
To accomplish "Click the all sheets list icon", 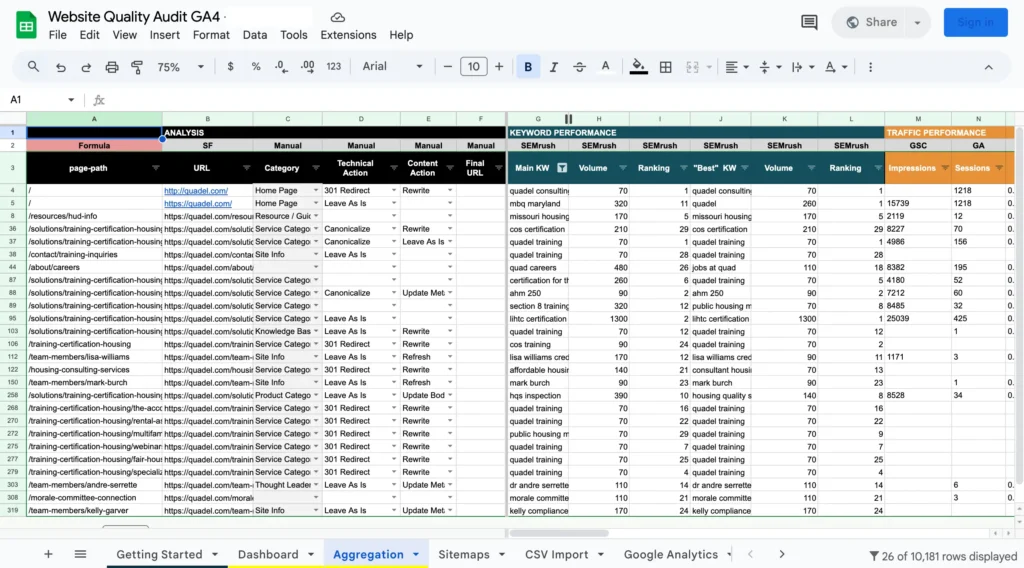I will 80,554.
